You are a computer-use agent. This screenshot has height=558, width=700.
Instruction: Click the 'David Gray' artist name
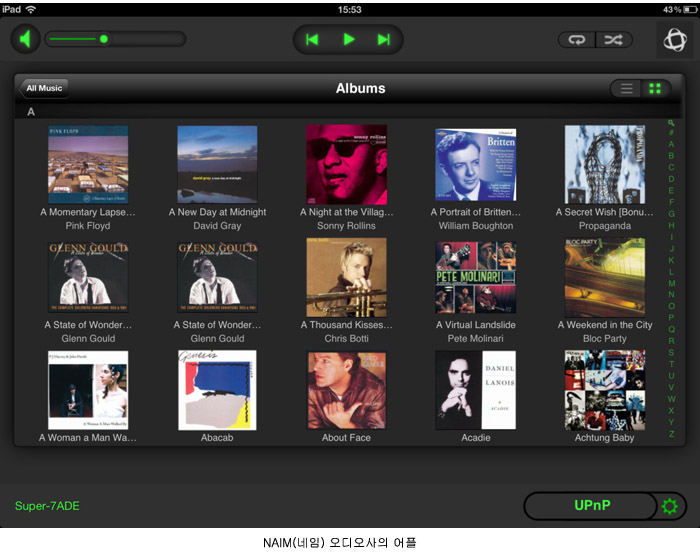(217, 226)
